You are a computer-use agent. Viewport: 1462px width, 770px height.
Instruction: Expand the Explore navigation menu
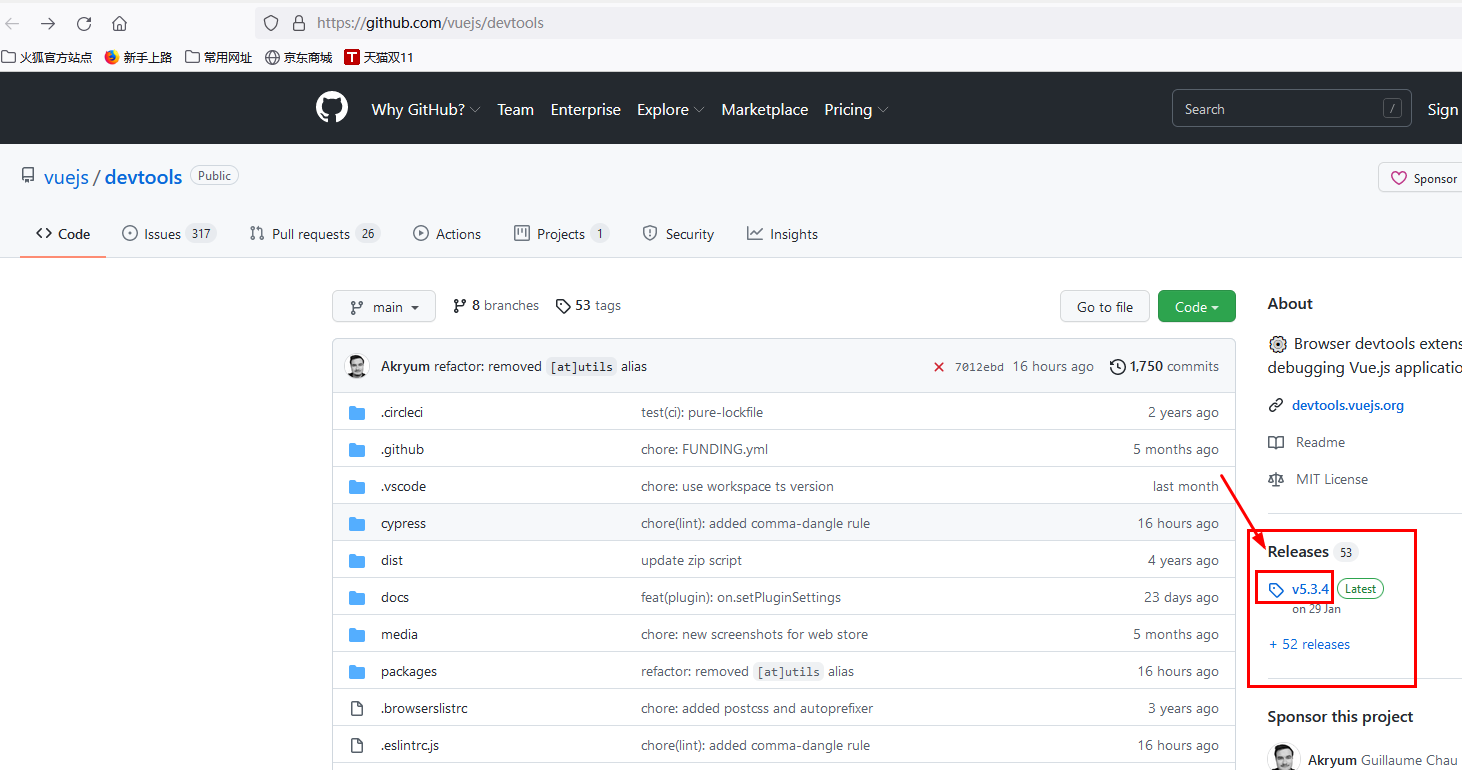coord(670,109)
